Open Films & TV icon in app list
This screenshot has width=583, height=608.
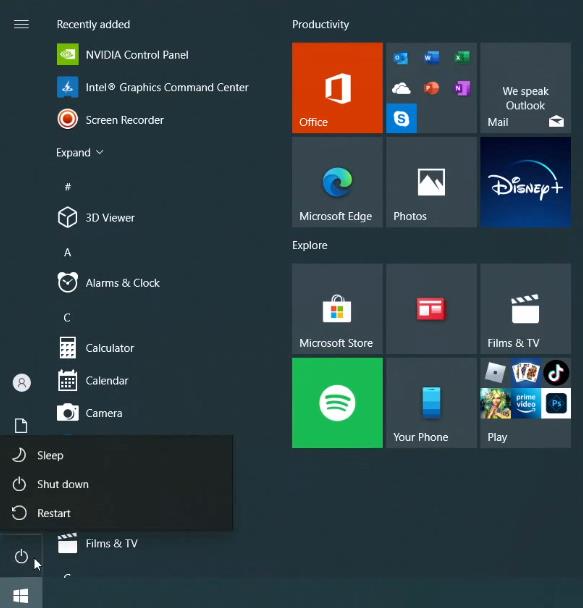(x=68, y=543)
